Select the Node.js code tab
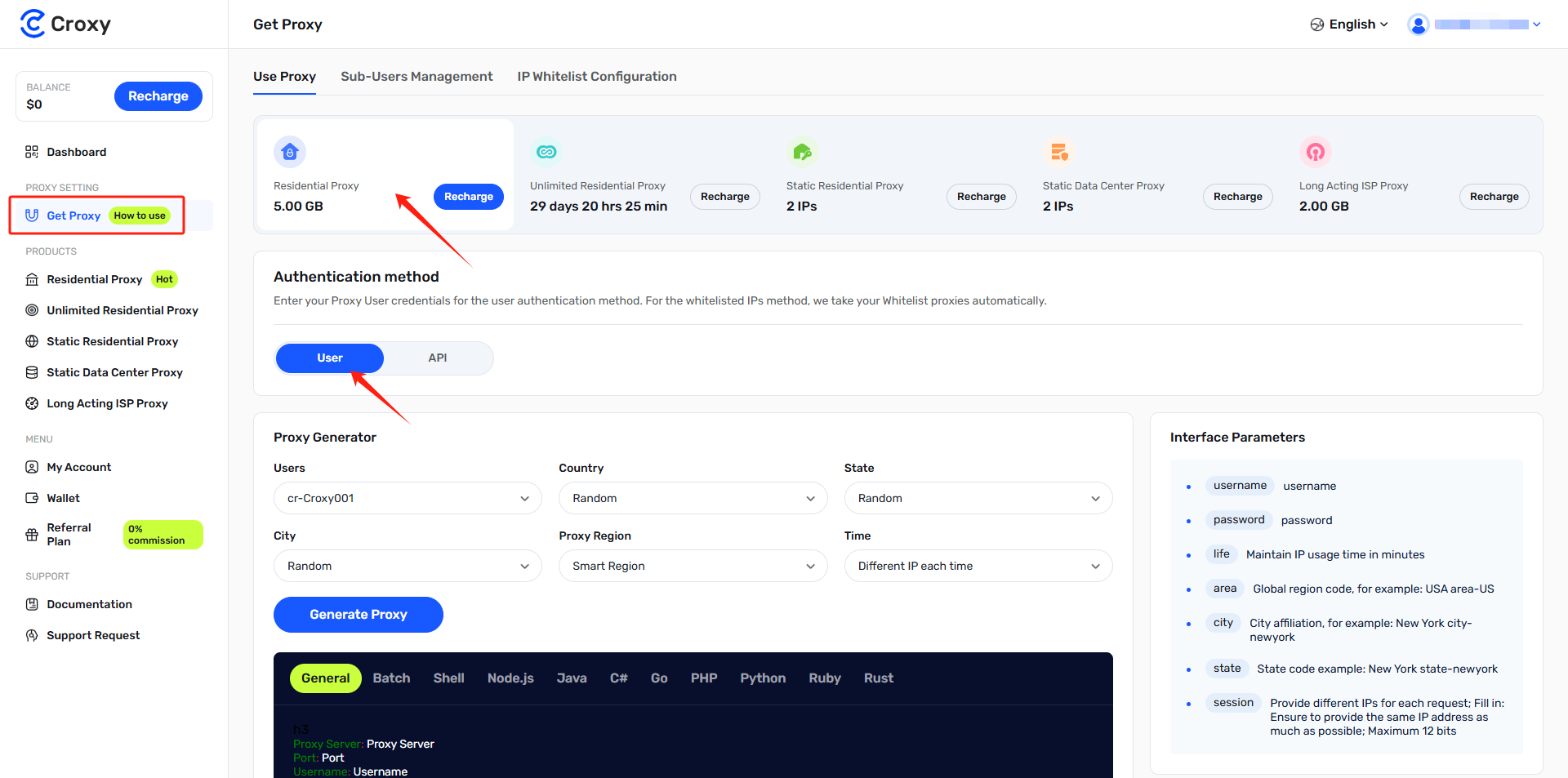This screenshot has height=778, width=1568. point(510,678)
